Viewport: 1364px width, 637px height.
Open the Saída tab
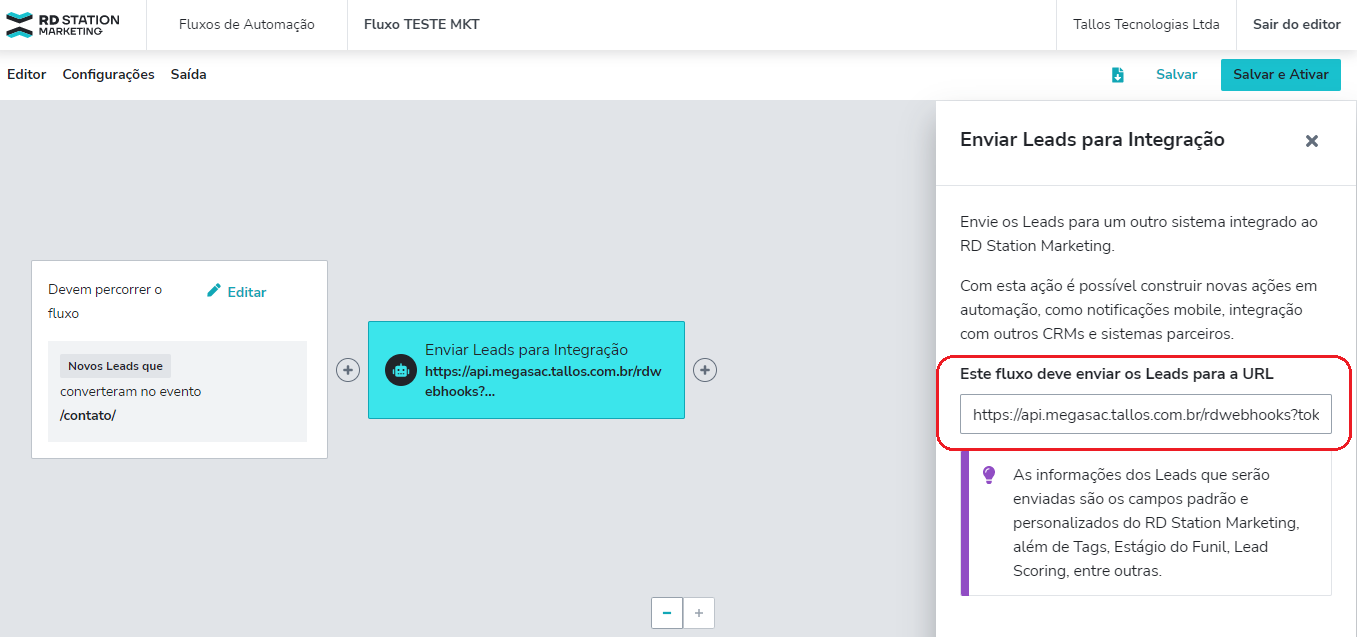(x=189, y=74)
